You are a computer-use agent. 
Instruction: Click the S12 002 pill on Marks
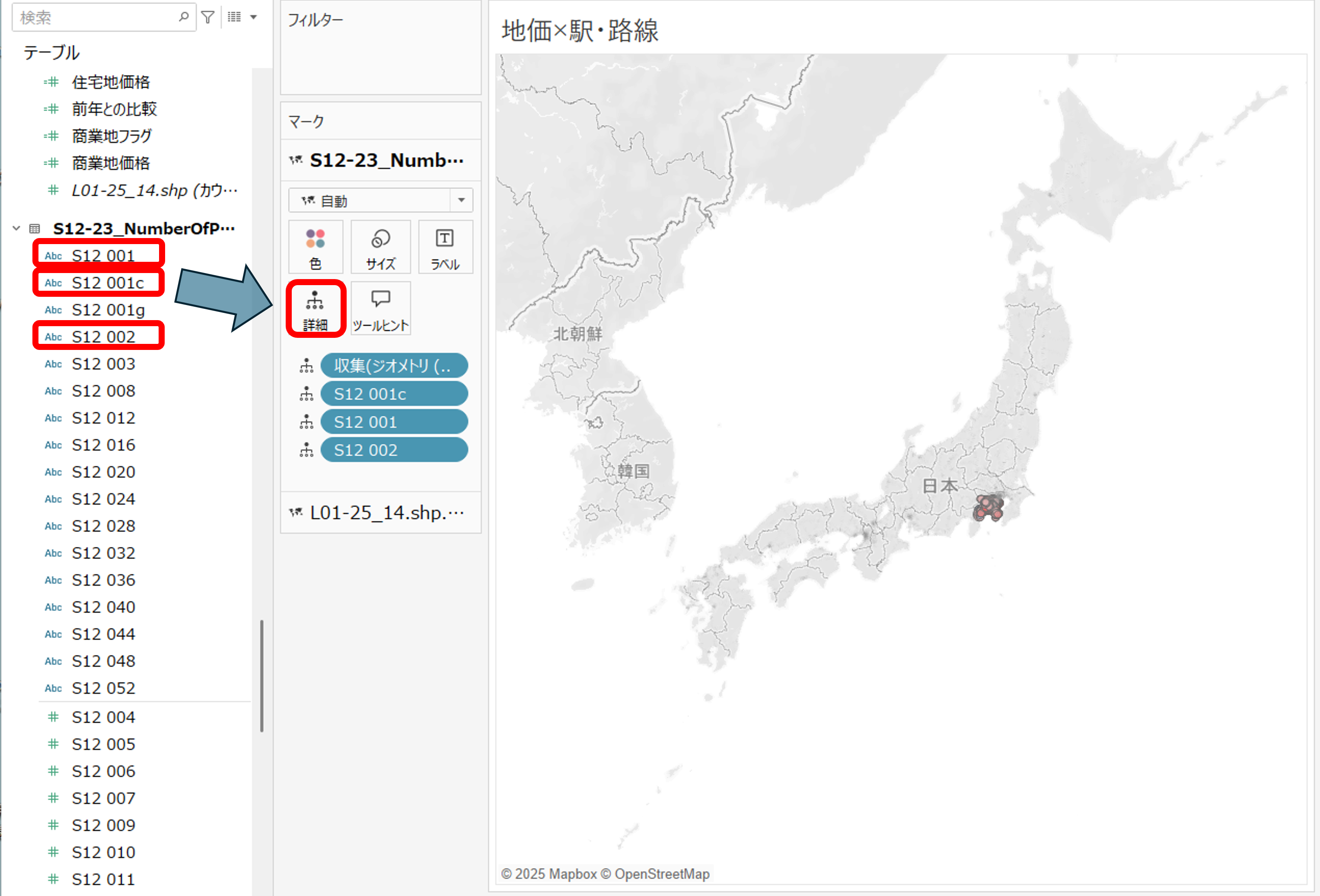[394, 450]
